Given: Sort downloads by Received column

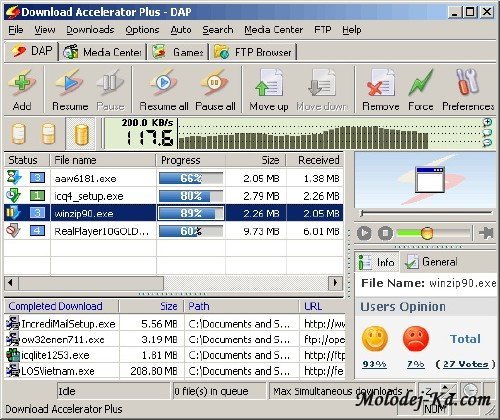Looking at the screenshot, I should 315,160.
